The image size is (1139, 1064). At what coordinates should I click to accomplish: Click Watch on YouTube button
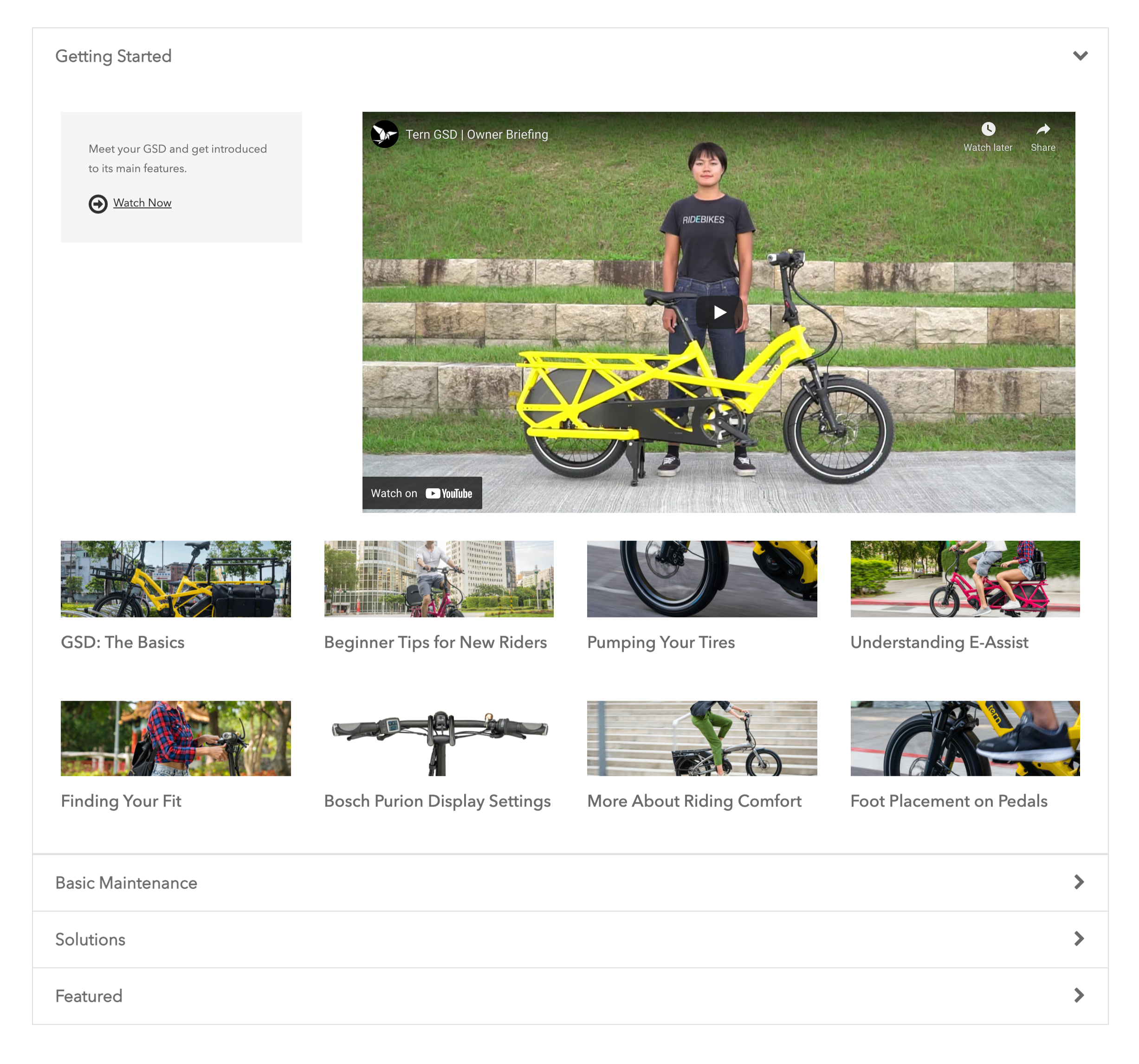(x=422, y=493)
